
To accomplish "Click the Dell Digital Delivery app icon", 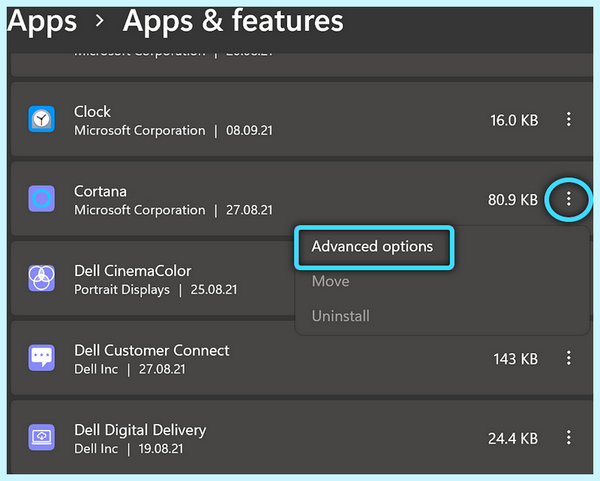I will point(42,437).
